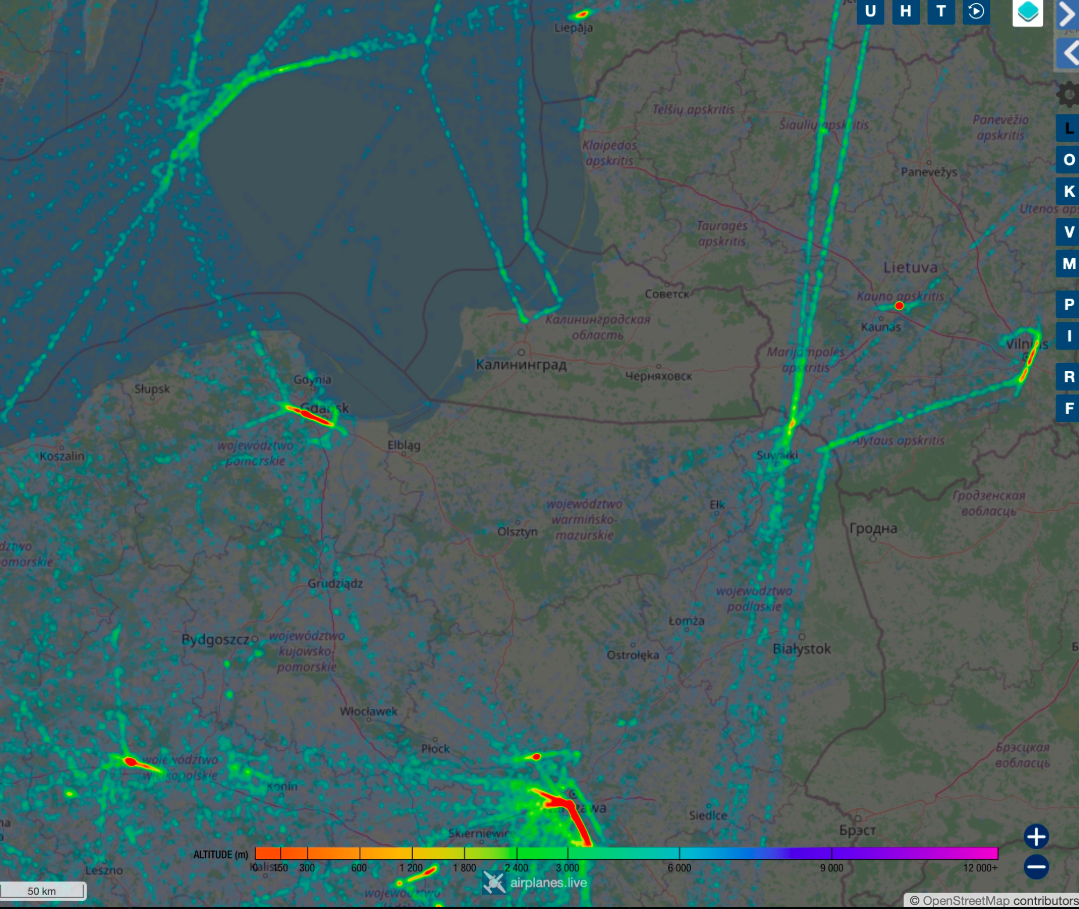Click the Skierniewice city label

480,834
